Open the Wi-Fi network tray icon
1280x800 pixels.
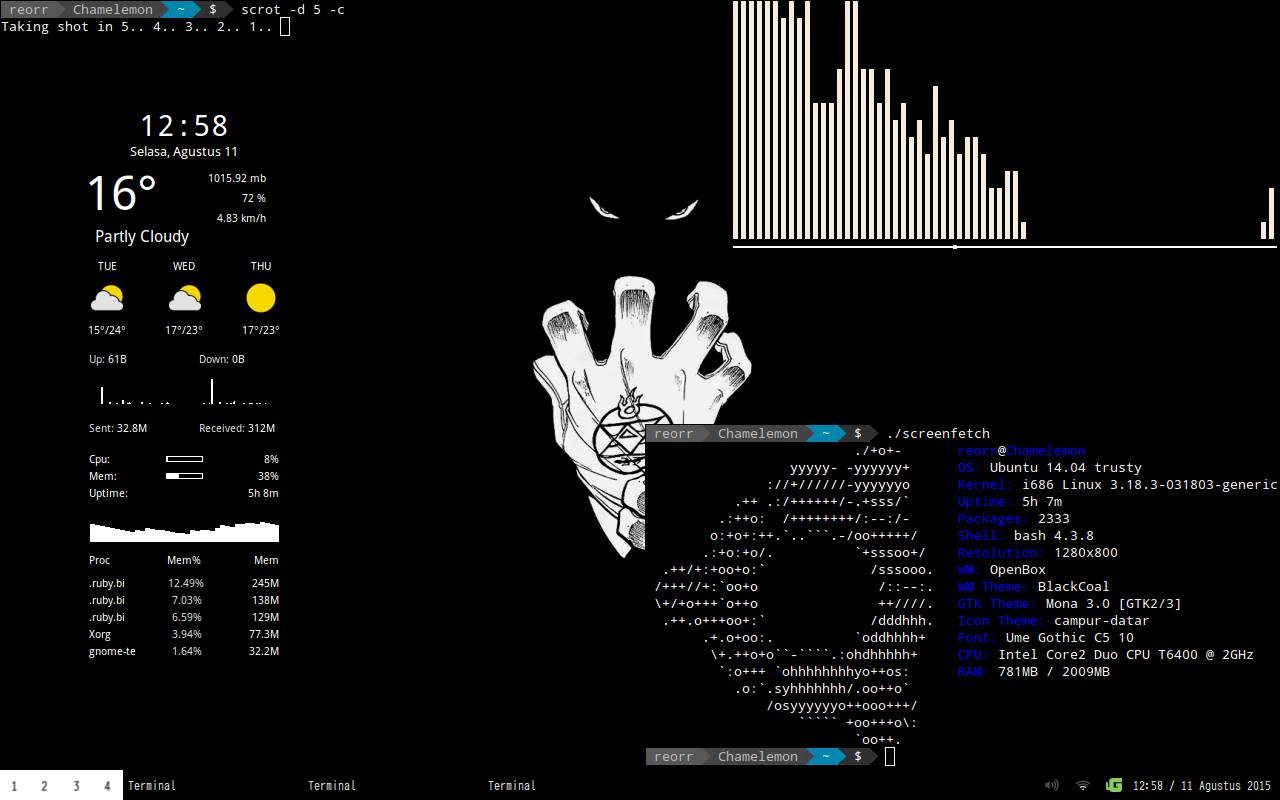tap(1082, 786)
